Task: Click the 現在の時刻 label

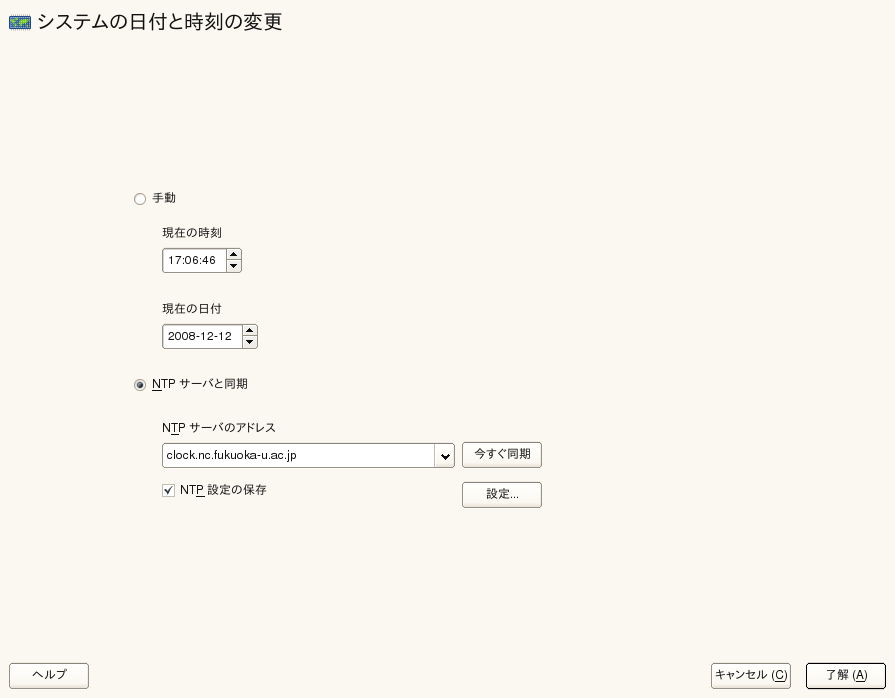Action: click(192, 233)
